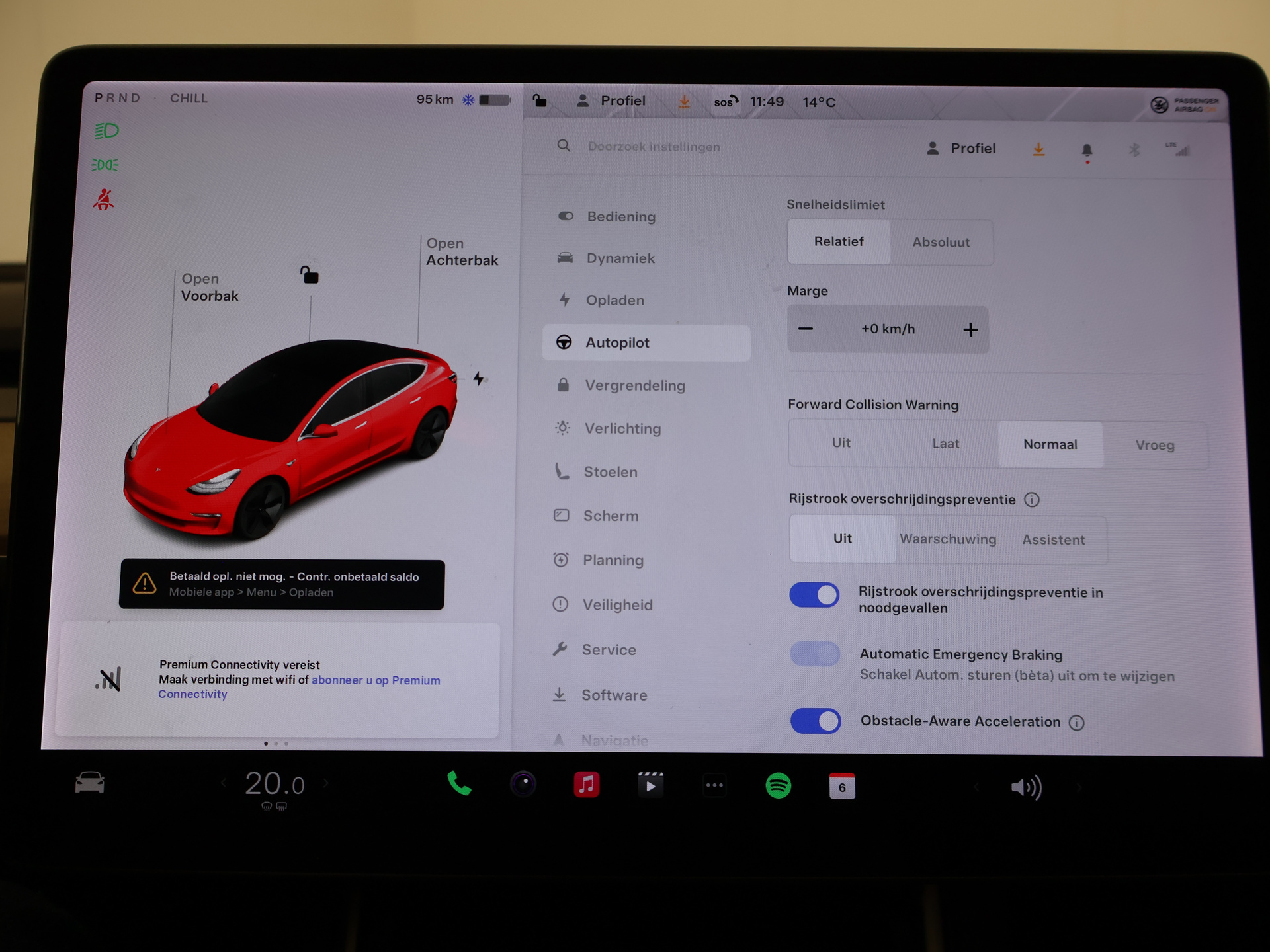Open the all apps three-dots launcher
This screenshot has height=952, width=1270.
(x=714, y=785)
